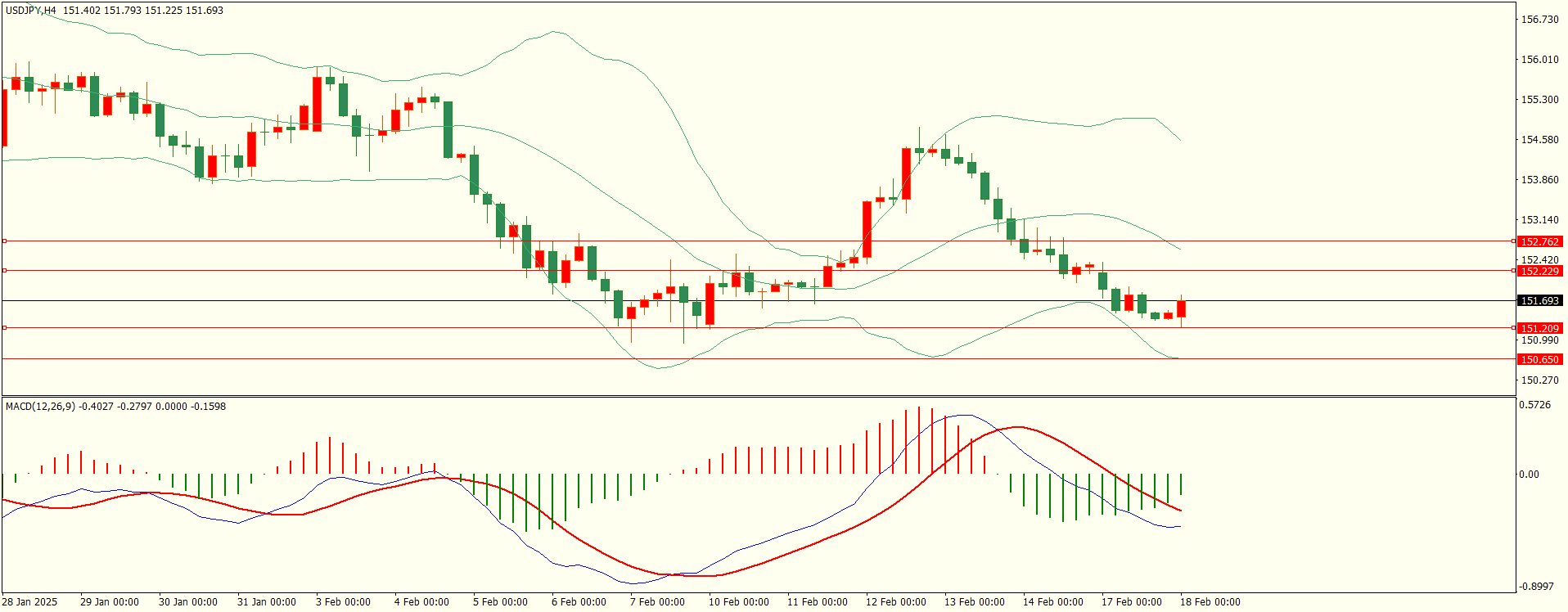
Task: Select the 14 Feb 00:00 time label
Action: [1053, 602]
